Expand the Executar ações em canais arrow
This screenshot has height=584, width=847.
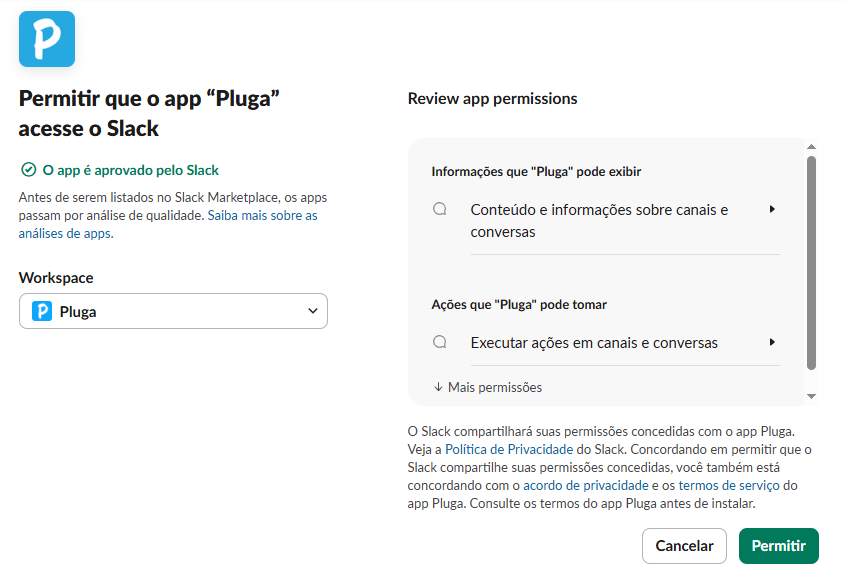tap(772, 342)
